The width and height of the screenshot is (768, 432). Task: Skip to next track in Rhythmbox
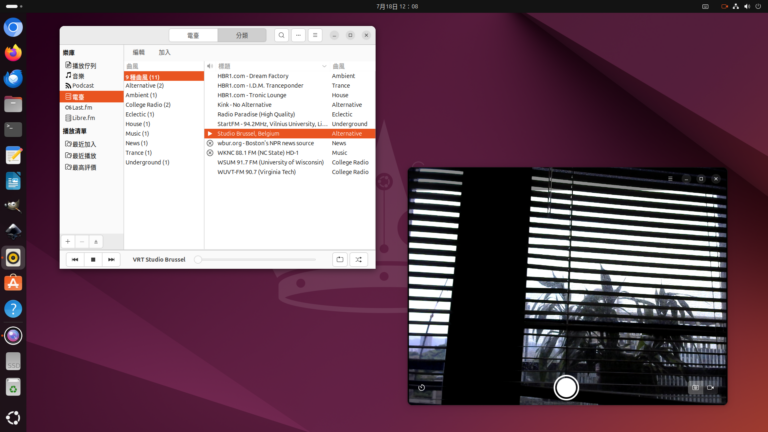click(111, 260)
